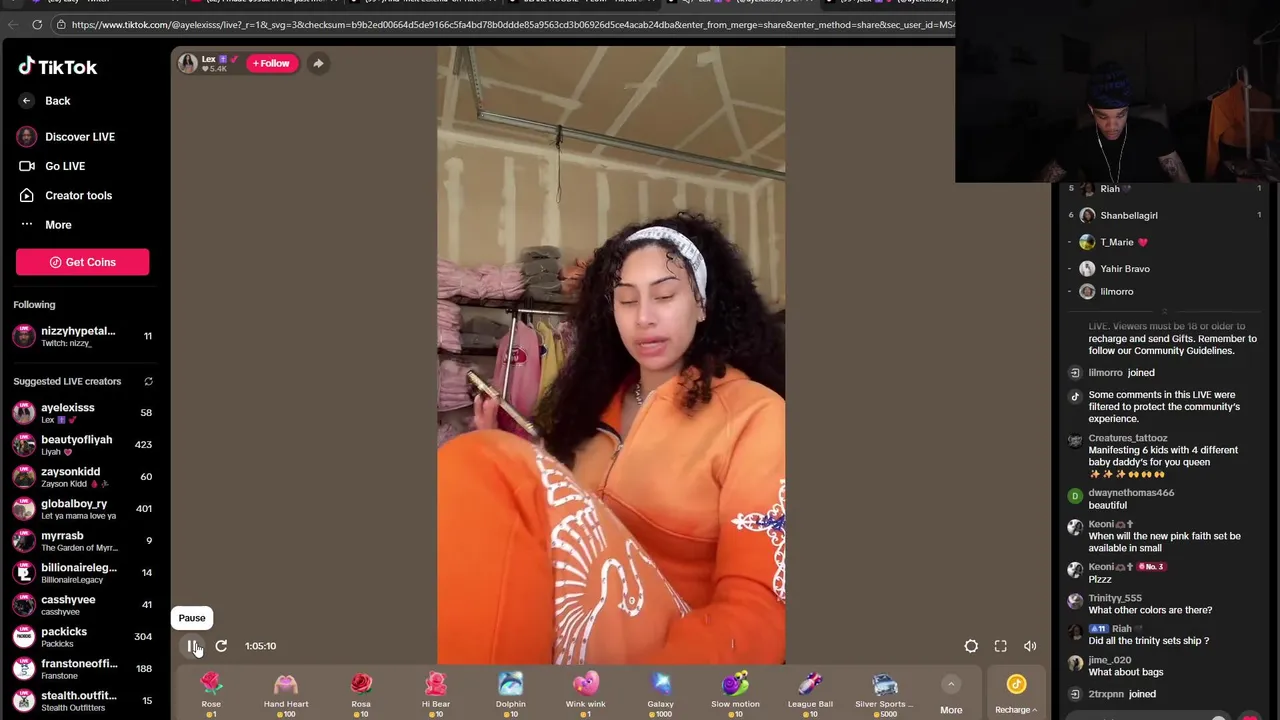The height and width of the screenshot is (720, 1280).
Task: Click Riah's comment about trinity sets
Action: [x=1148, y=641]
